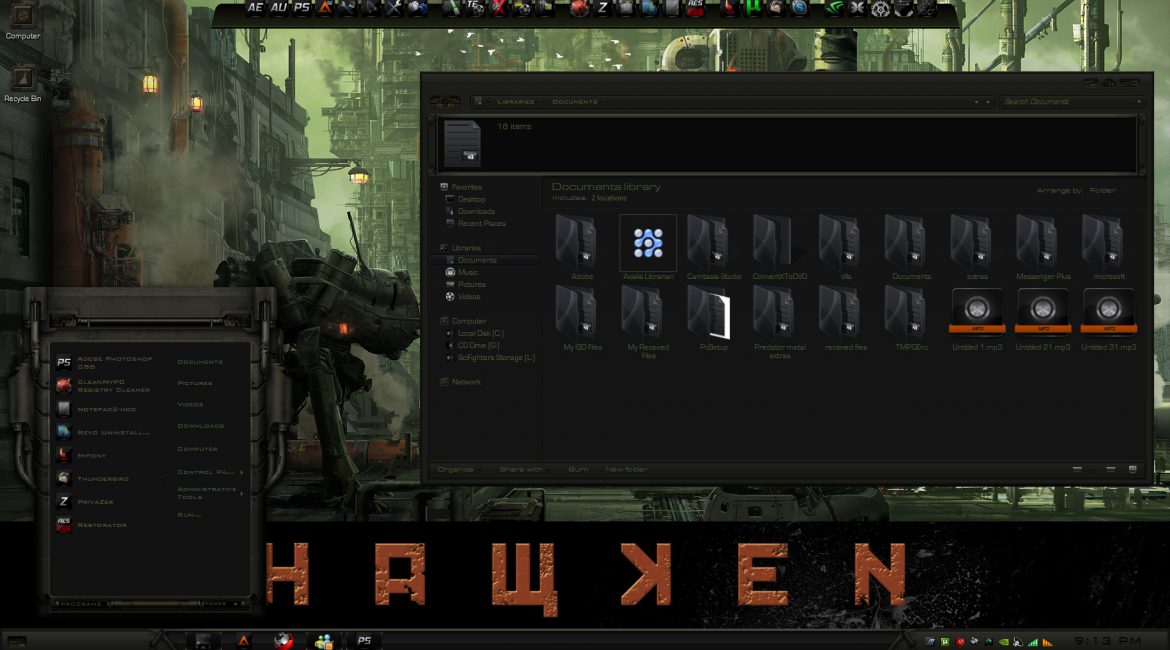Show the preview pane button

click(1110, 469)
